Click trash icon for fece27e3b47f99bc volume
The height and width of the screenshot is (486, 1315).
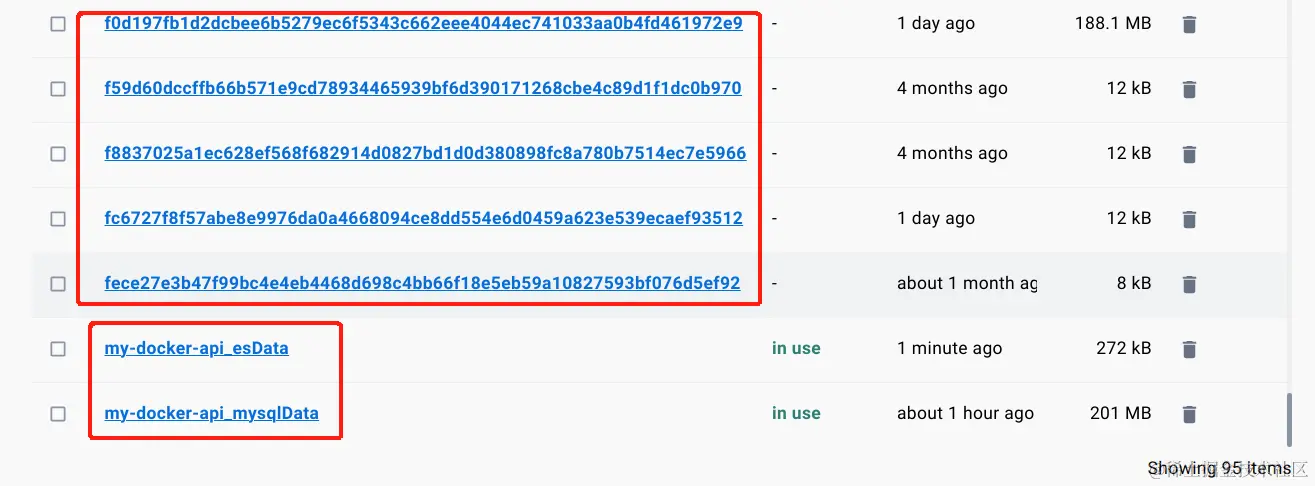point(1189,284)
